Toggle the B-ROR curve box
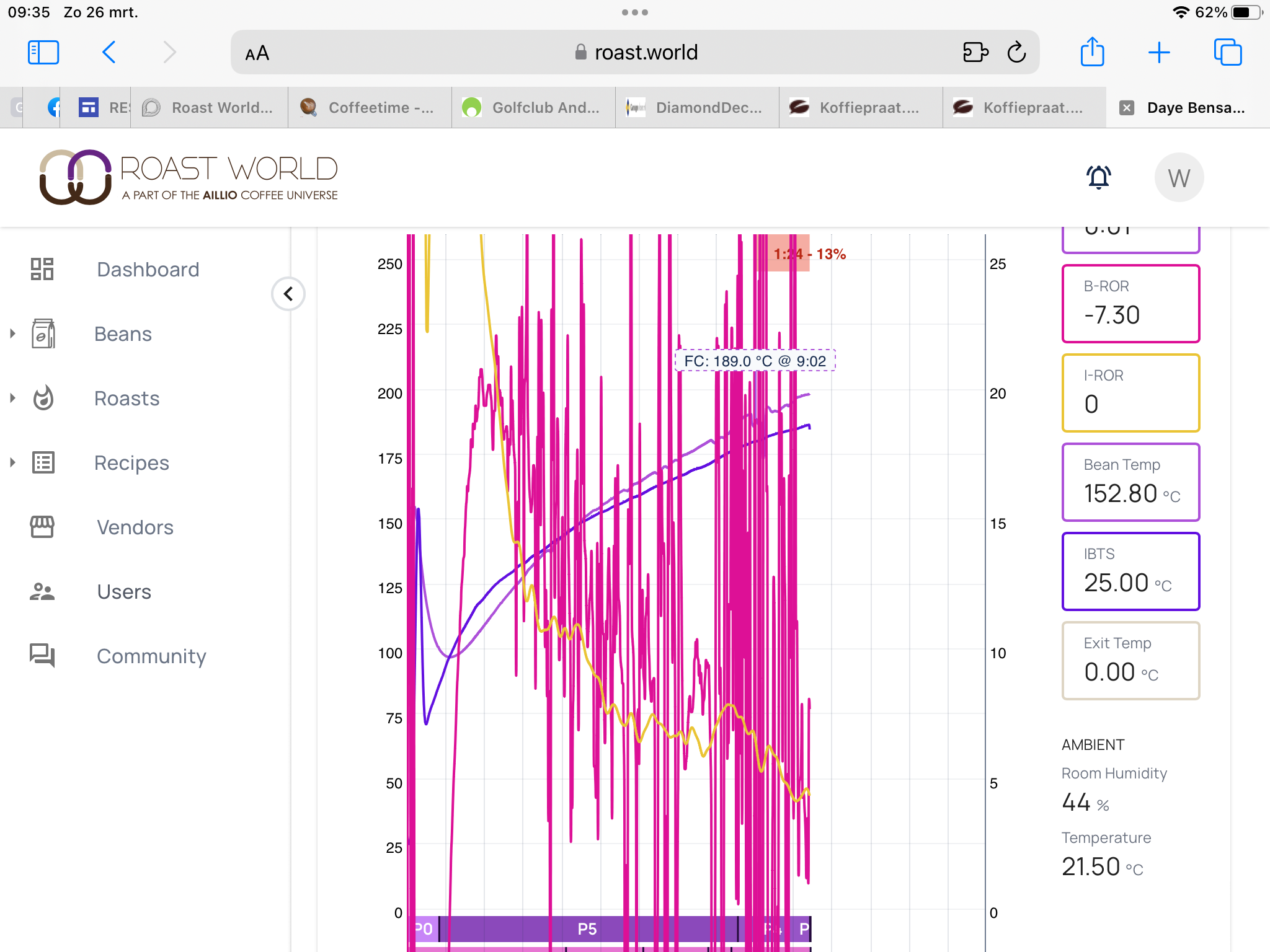Image resolution: width=1270 pixels, height=952 pixels. 1130,303
